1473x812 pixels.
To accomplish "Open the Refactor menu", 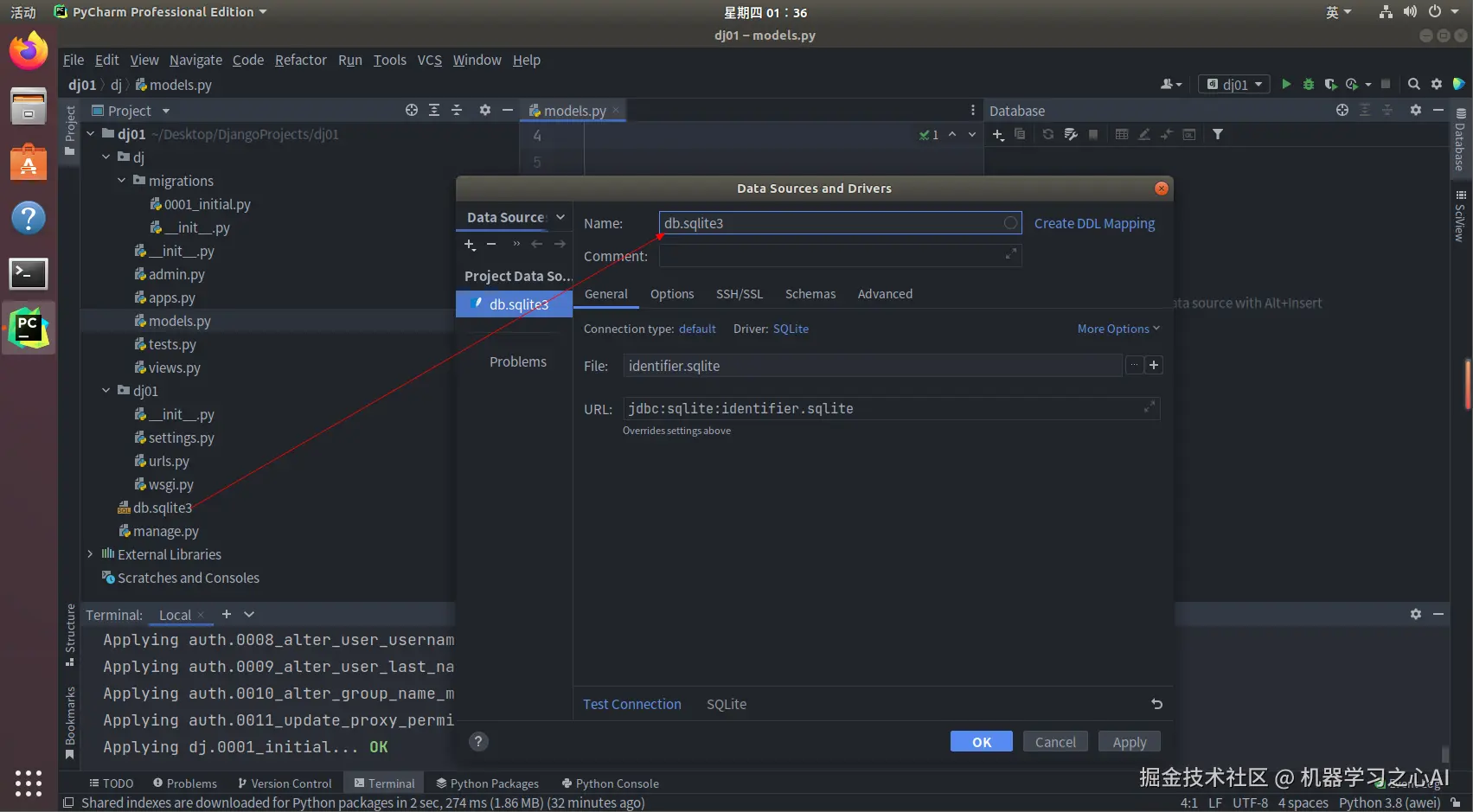I will point(300,60).
